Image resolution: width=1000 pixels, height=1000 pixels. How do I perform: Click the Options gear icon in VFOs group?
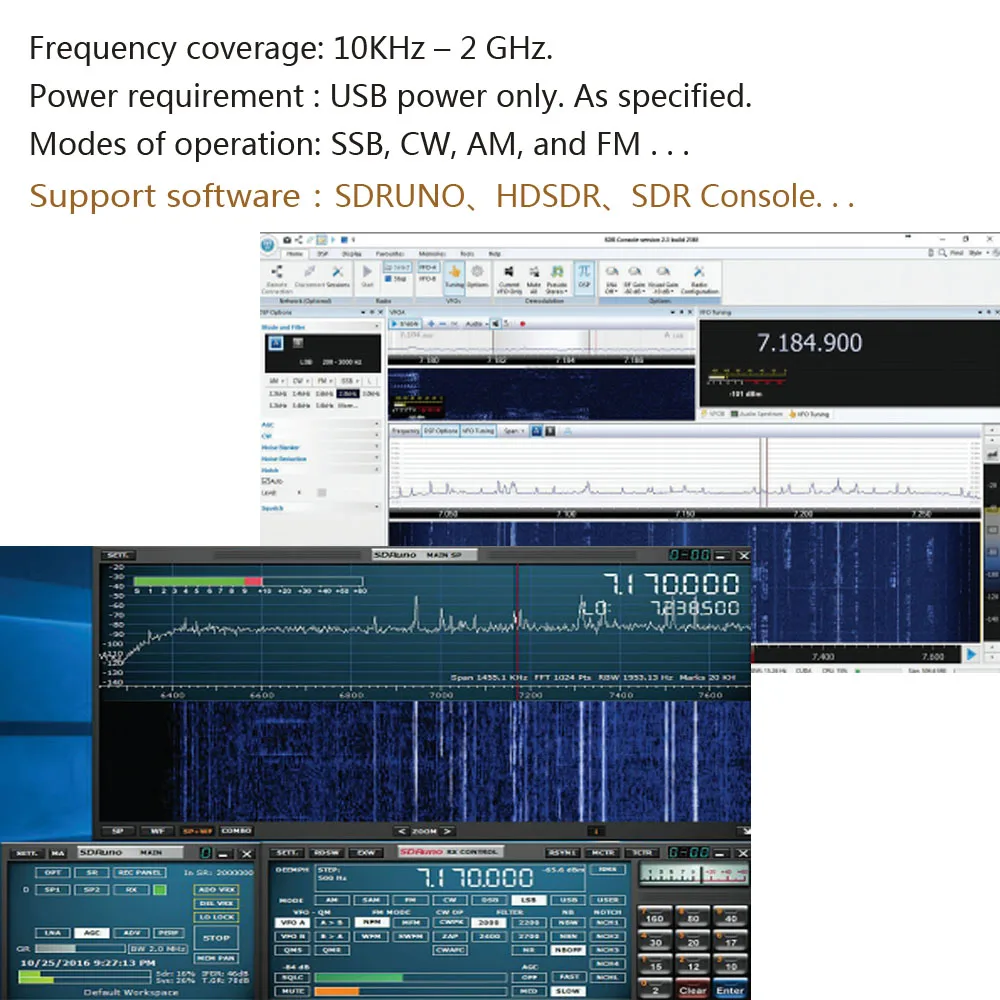point(477,272)
